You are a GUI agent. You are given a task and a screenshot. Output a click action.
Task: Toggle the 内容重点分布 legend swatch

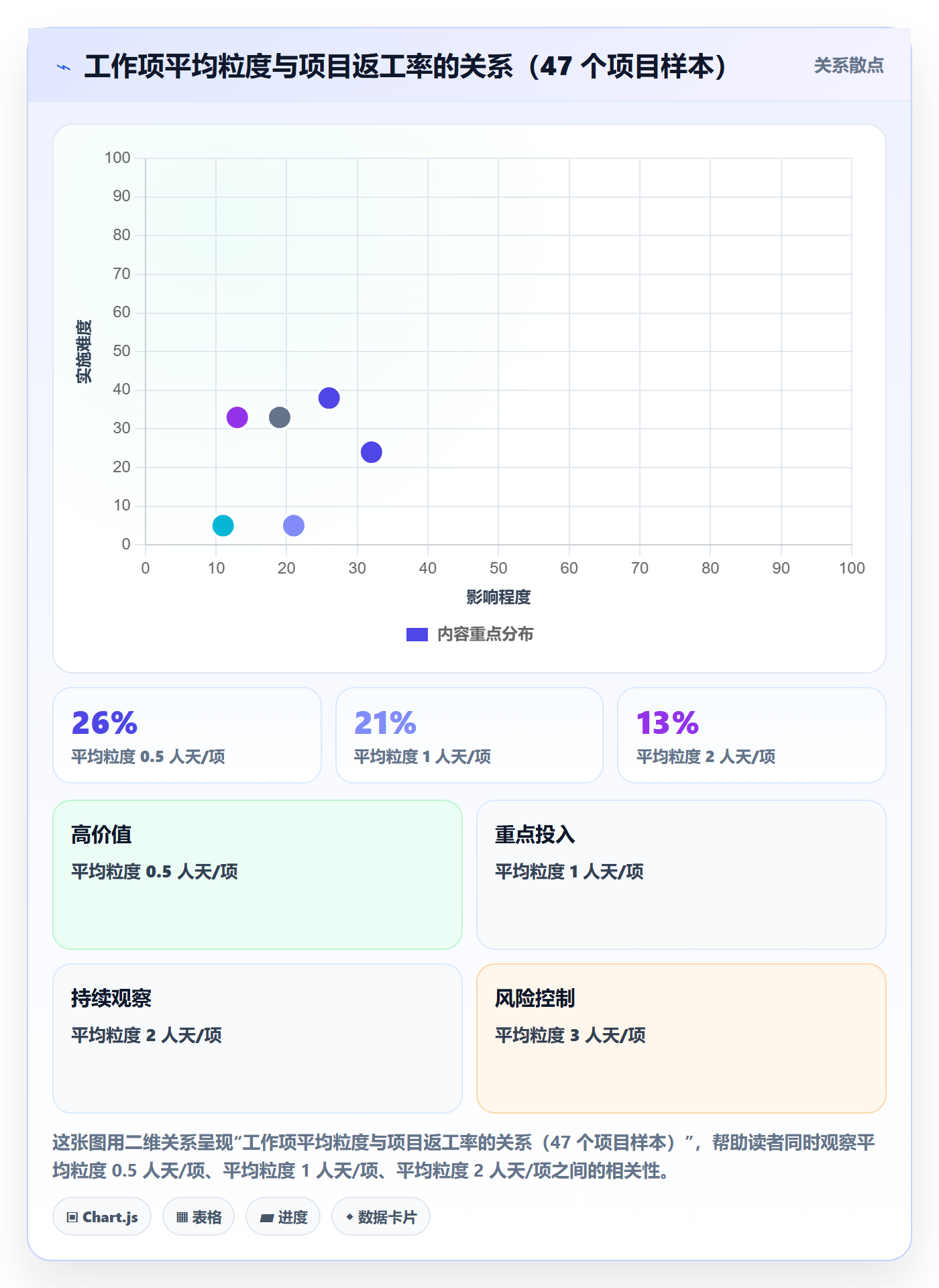click(x=417, y=635)
